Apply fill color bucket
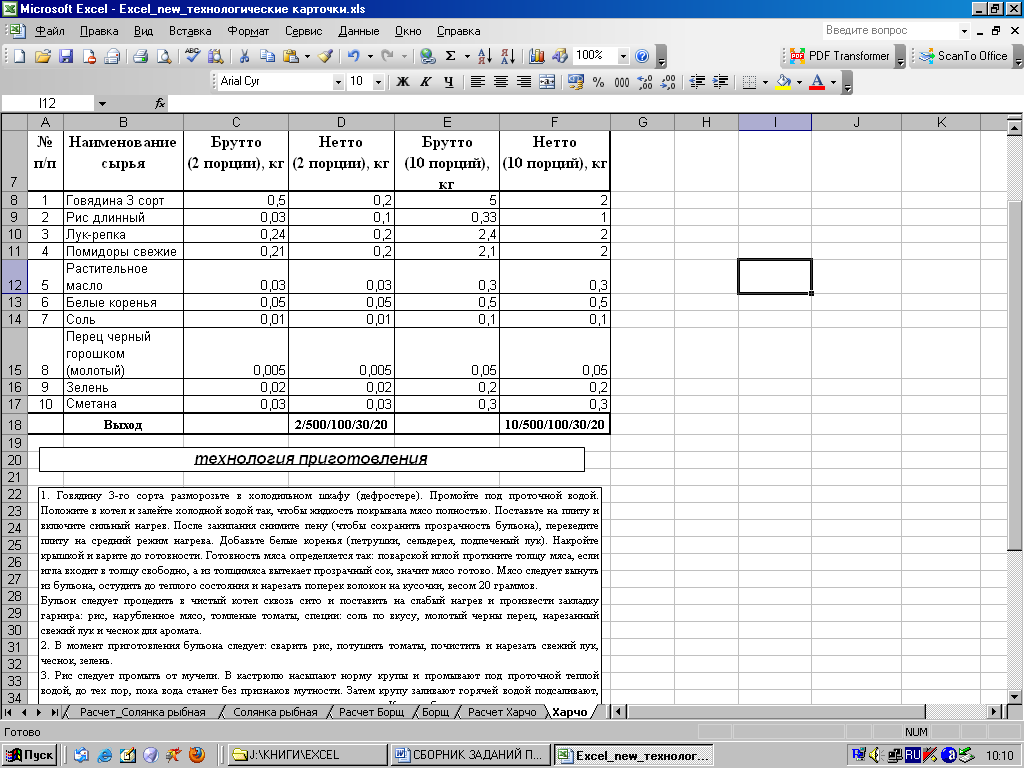Viewport: 1024px width, 768px height. (x=783, y=82)
